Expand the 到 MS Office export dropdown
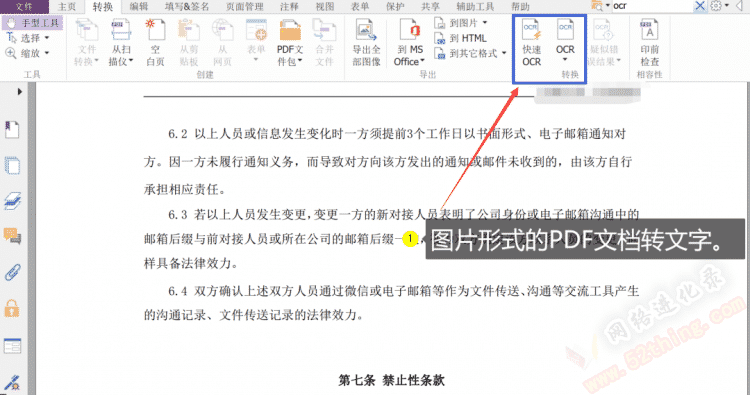Screen dimensions: 750x395 point(422,61)
